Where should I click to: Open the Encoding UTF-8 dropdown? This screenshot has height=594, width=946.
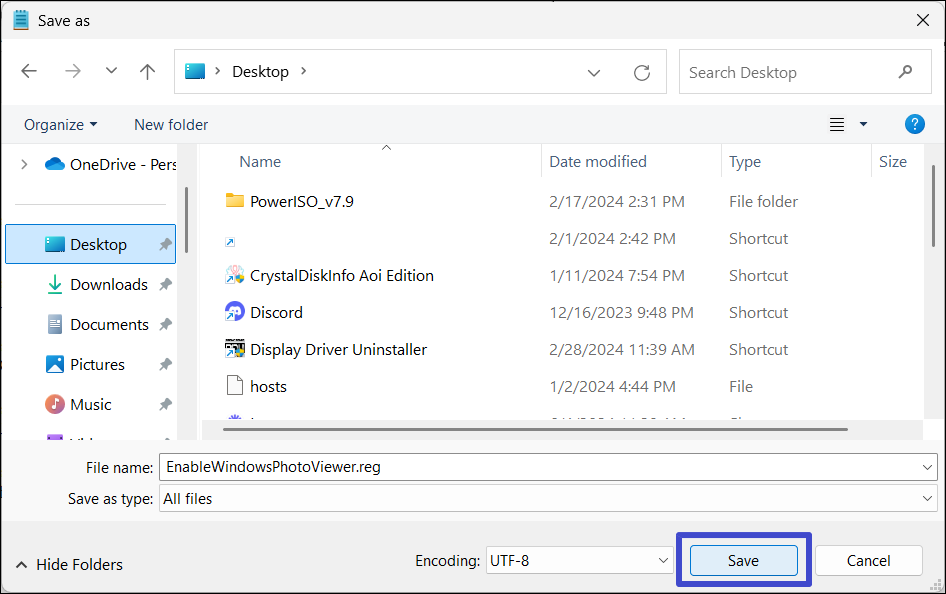point(578,561)
